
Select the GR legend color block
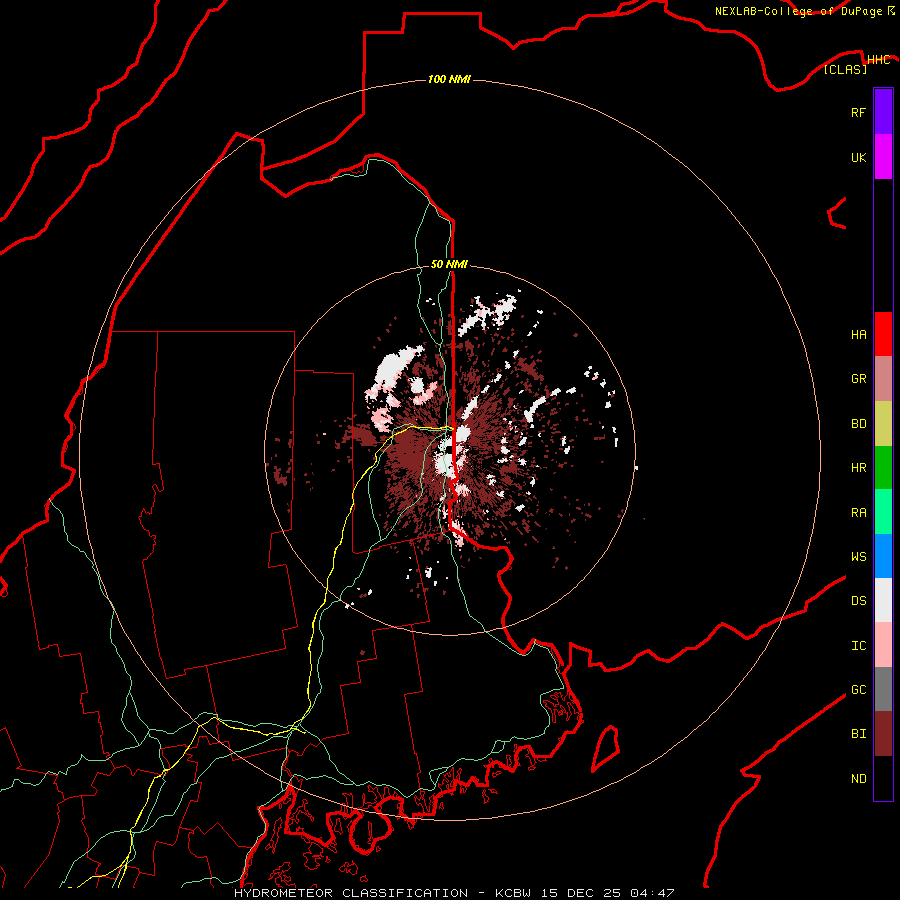[883, 378]
